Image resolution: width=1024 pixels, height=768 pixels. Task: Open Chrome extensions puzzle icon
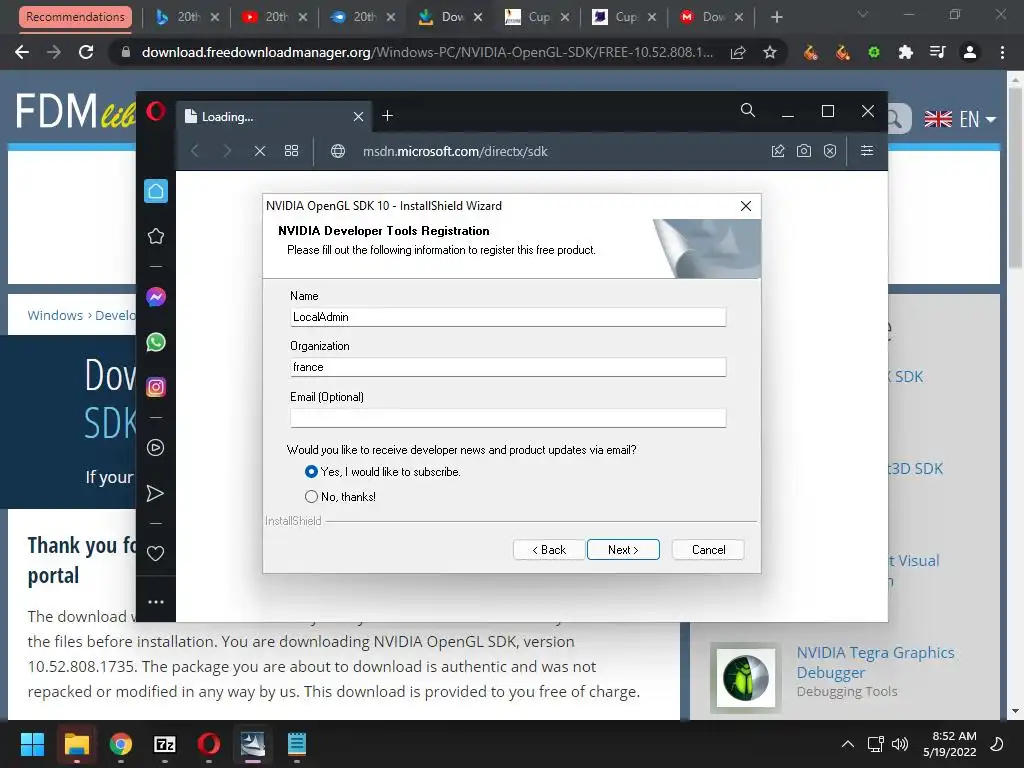tap(906, 52)
